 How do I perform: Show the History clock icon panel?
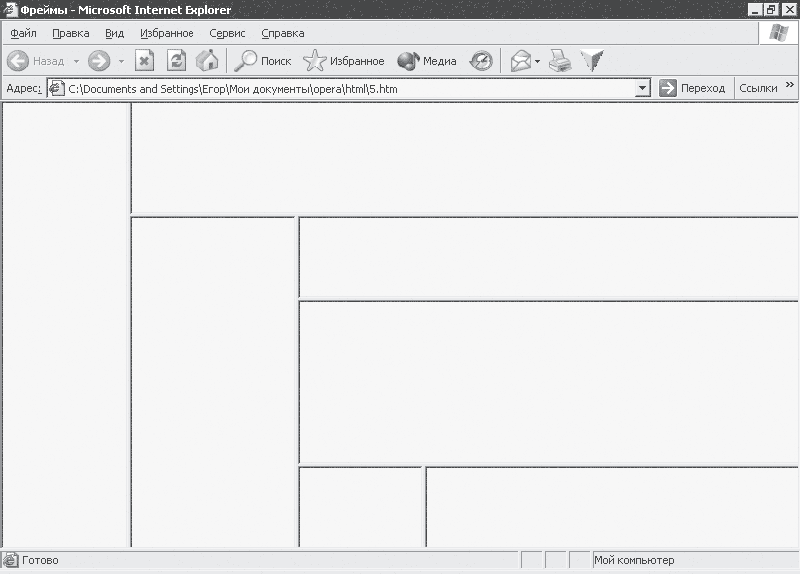click(482, 61)
